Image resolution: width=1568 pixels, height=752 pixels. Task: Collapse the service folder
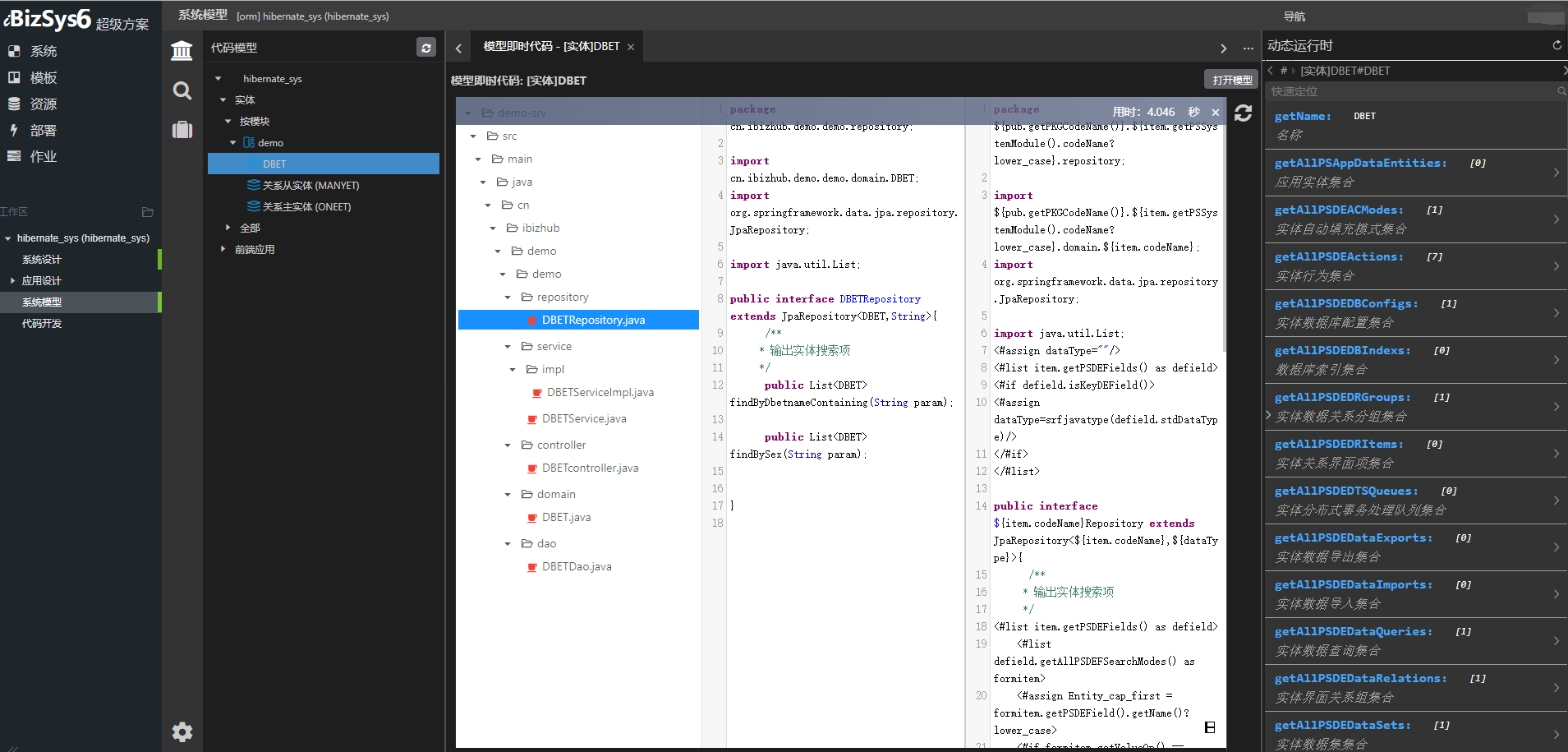pyautogui.click(x=508, y=347)
